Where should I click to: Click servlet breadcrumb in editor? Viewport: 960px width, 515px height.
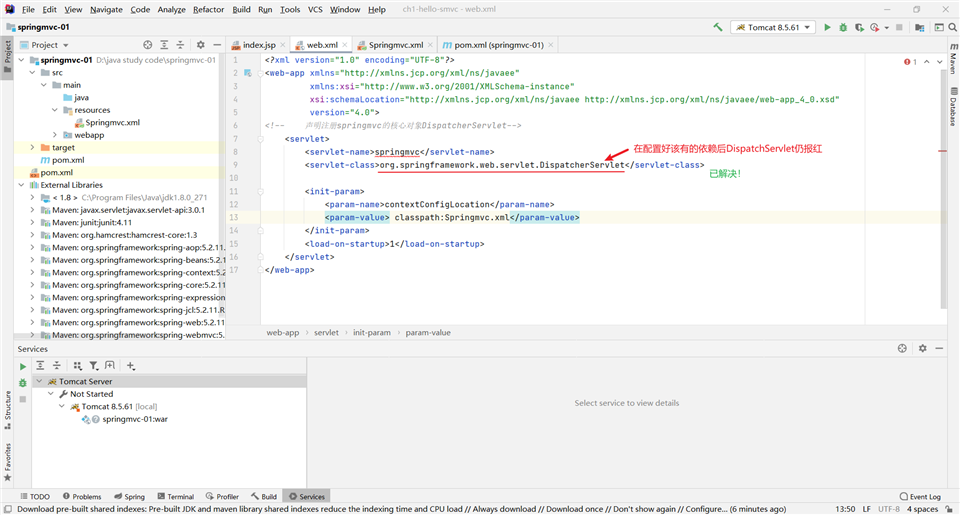click(326, 333)
